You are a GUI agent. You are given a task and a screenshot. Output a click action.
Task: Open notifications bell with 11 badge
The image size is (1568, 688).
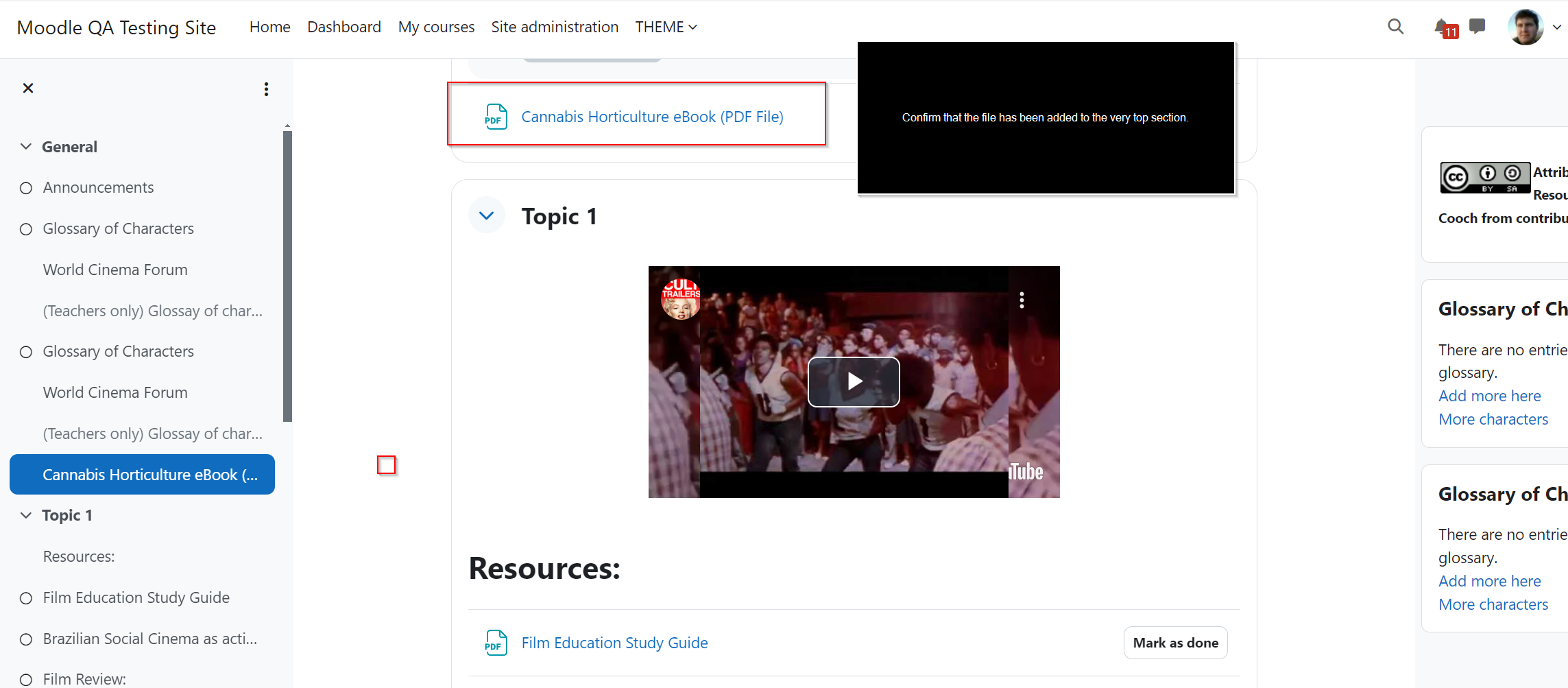pyautogui.click(x=1445, y=27)
